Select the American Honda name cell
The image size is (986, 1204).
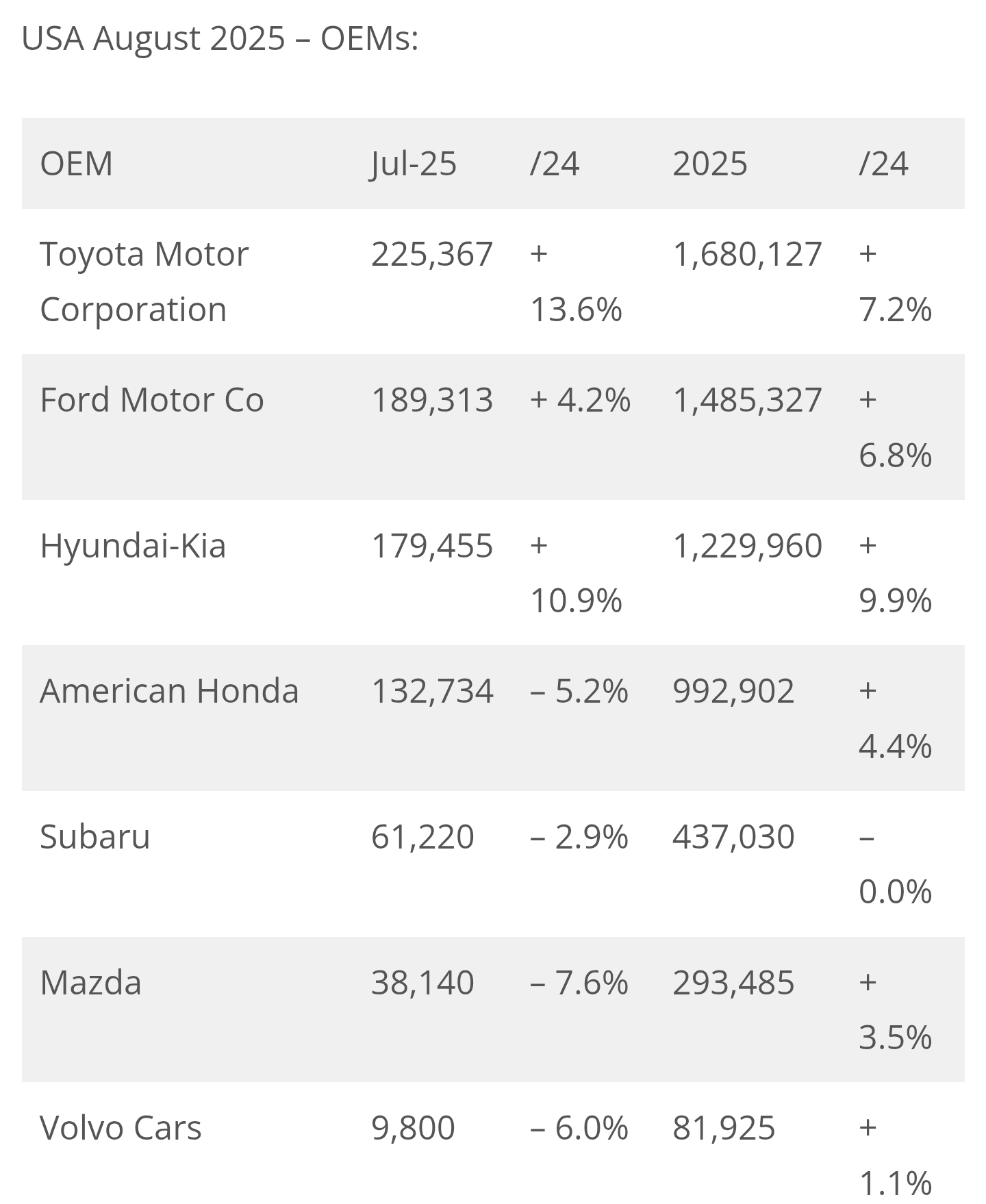(x=169, y=691)
